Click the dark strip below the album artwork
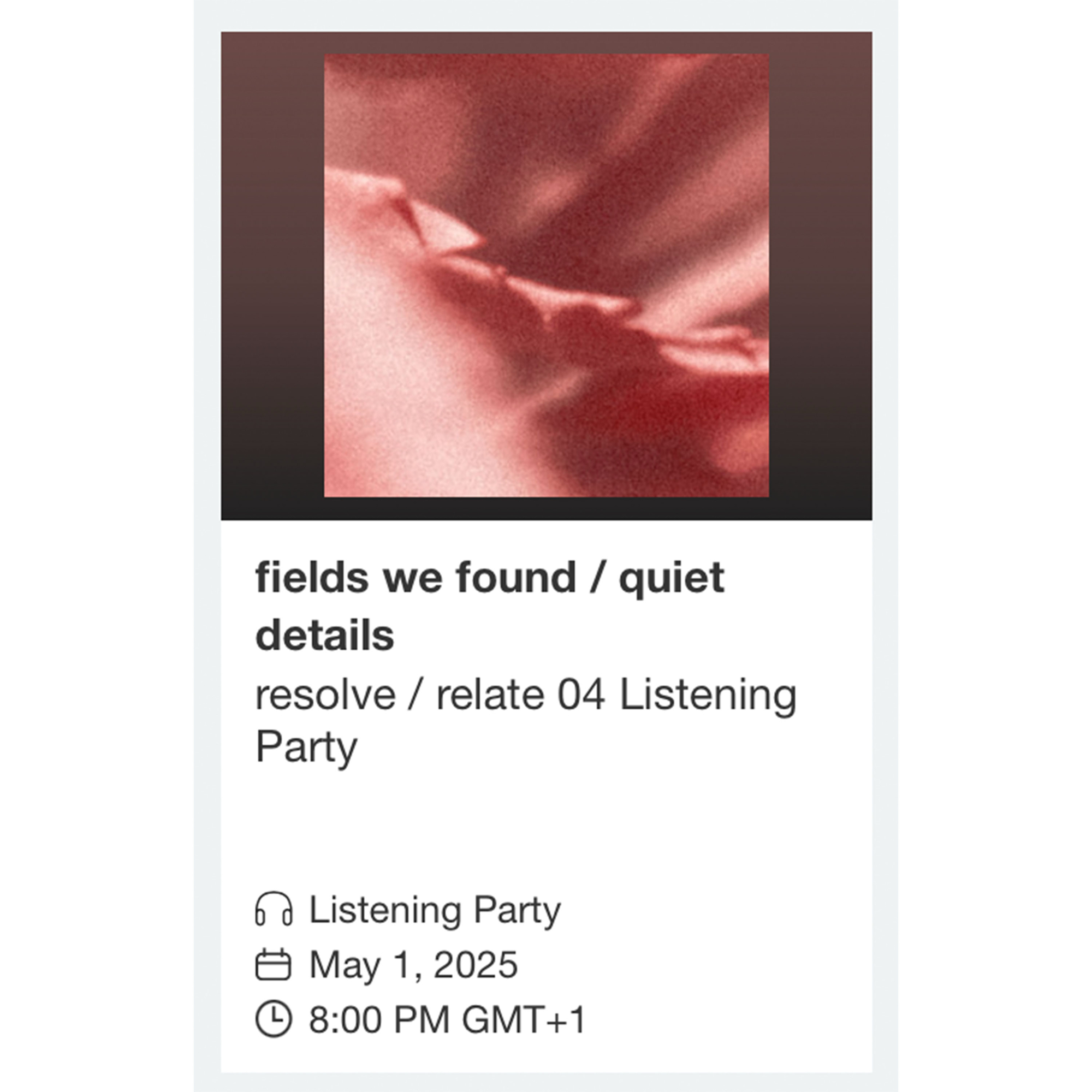Viewport: 1092px width, 1092px height. point(546,509)
